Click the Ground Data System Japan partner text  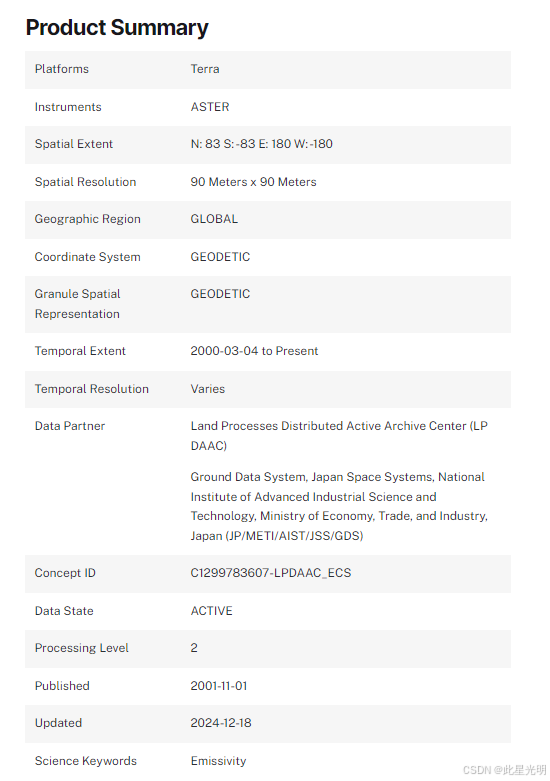click(339, 506)
